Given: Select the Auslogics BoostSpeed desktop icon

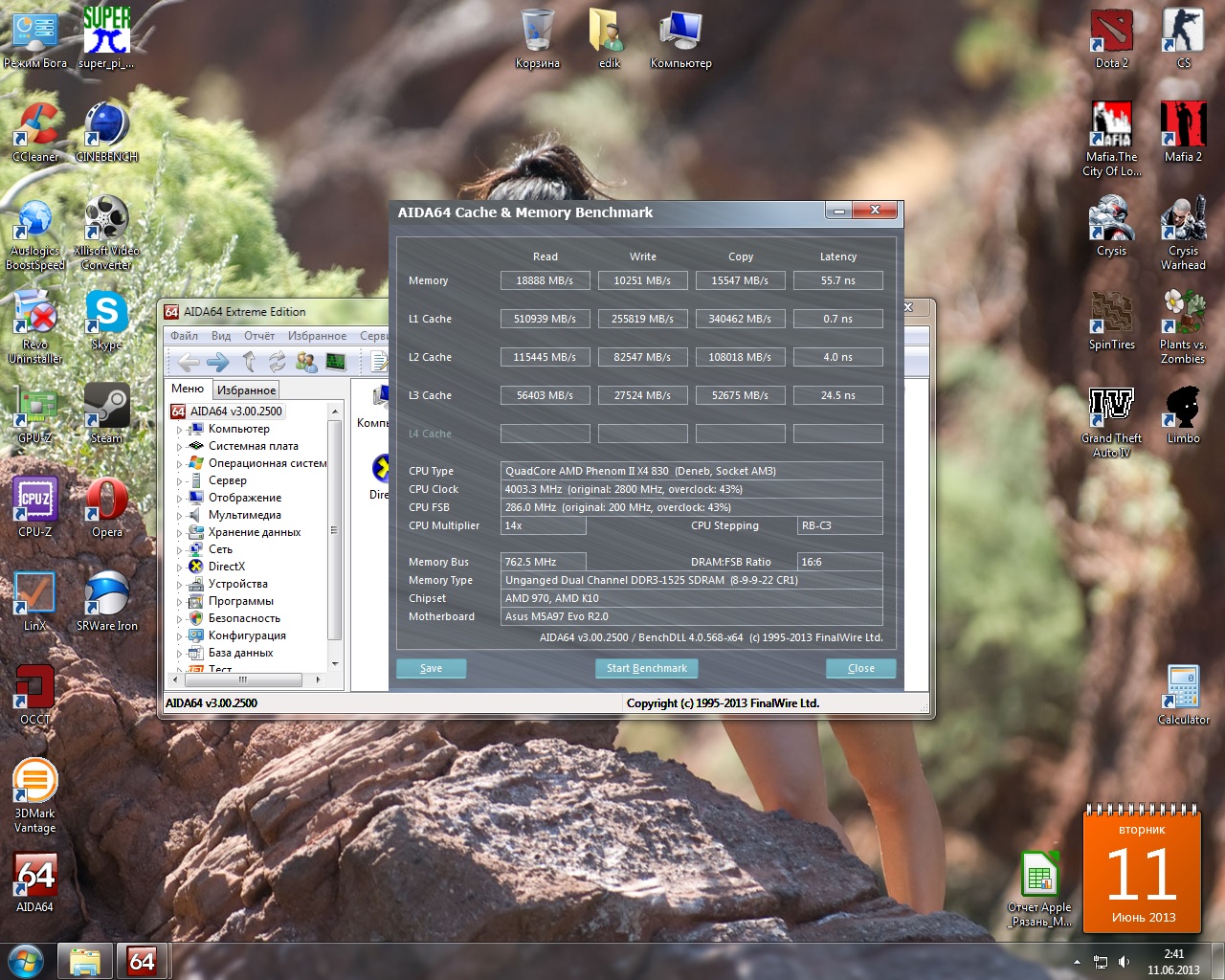Looking at the screenshot, I should tap(35, 233).
